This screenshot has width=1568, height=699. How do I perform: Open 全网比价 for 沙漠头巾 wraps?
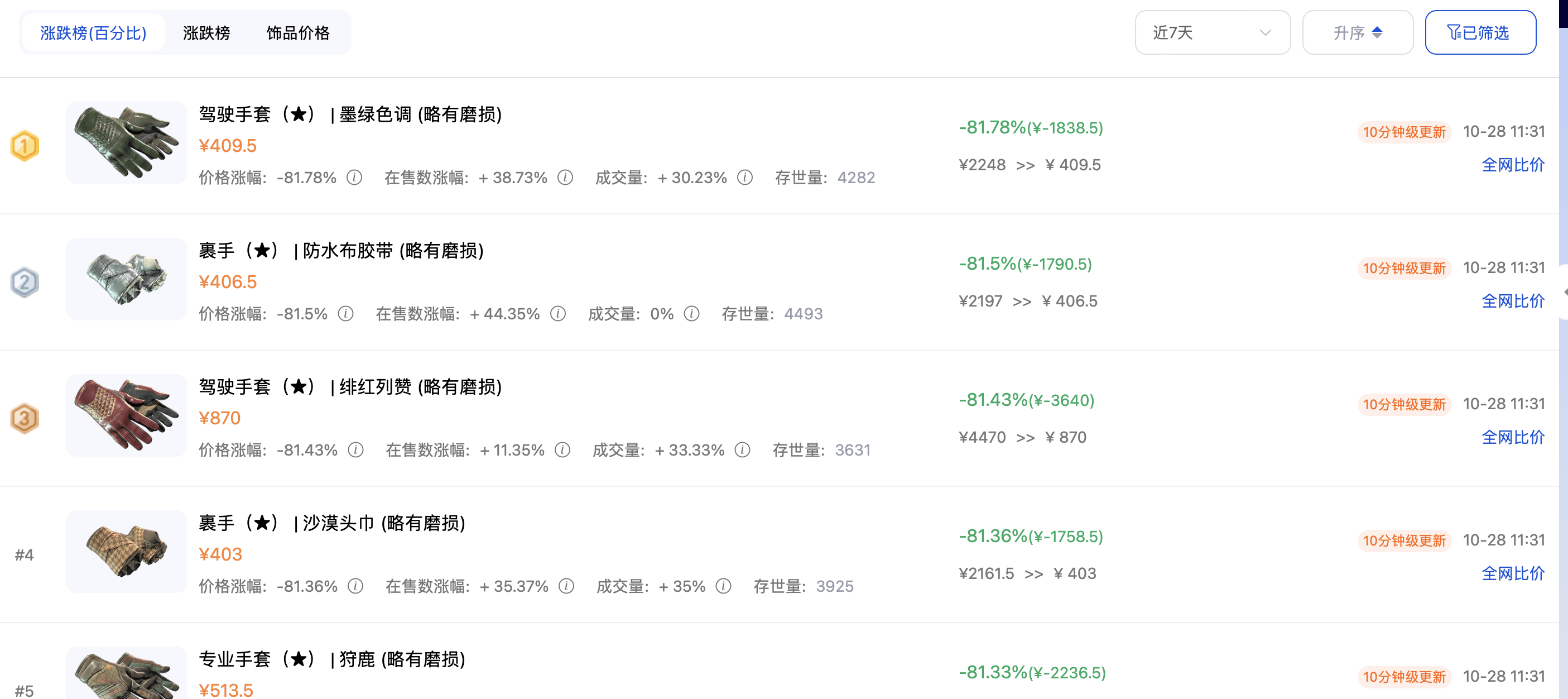(1514, 573)
